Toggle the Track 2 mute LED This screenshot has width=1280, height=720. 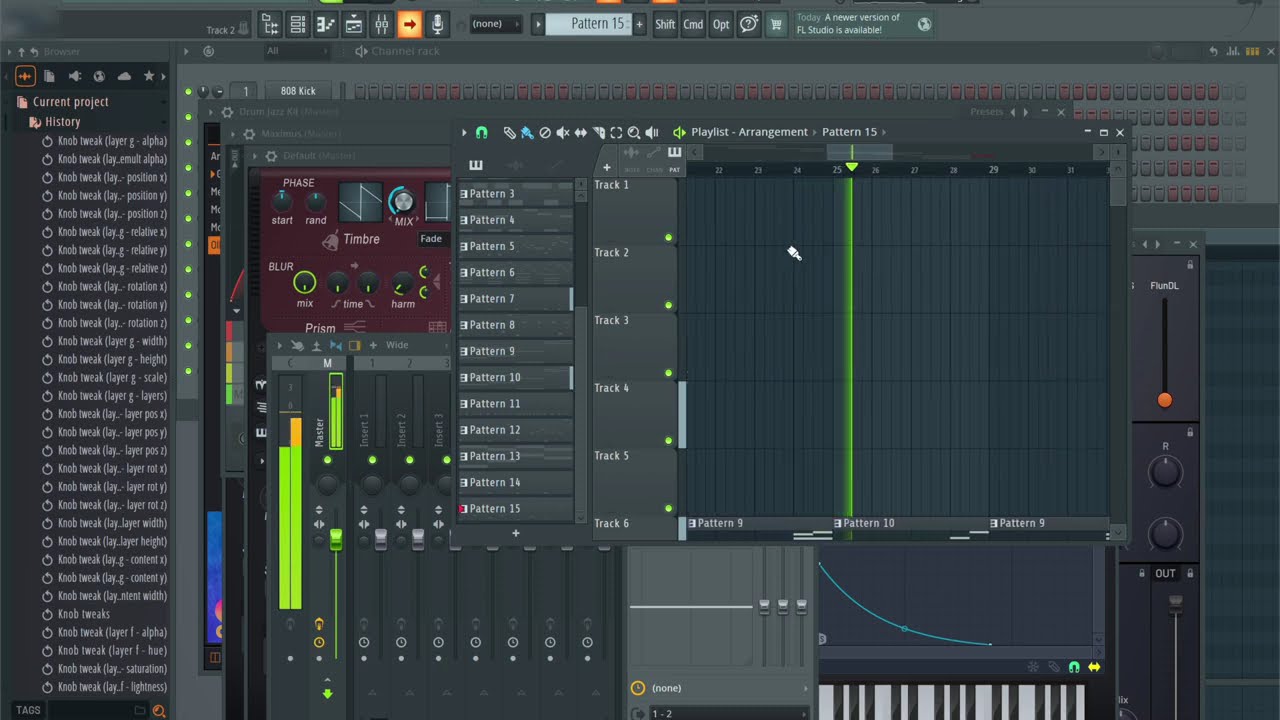(668, 305)
